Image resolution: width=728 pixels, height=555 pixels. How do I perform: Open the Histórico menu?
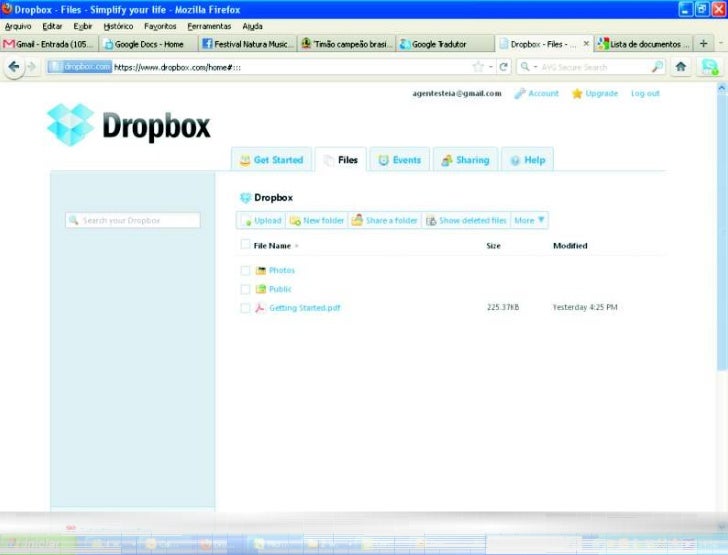point(118,26)
